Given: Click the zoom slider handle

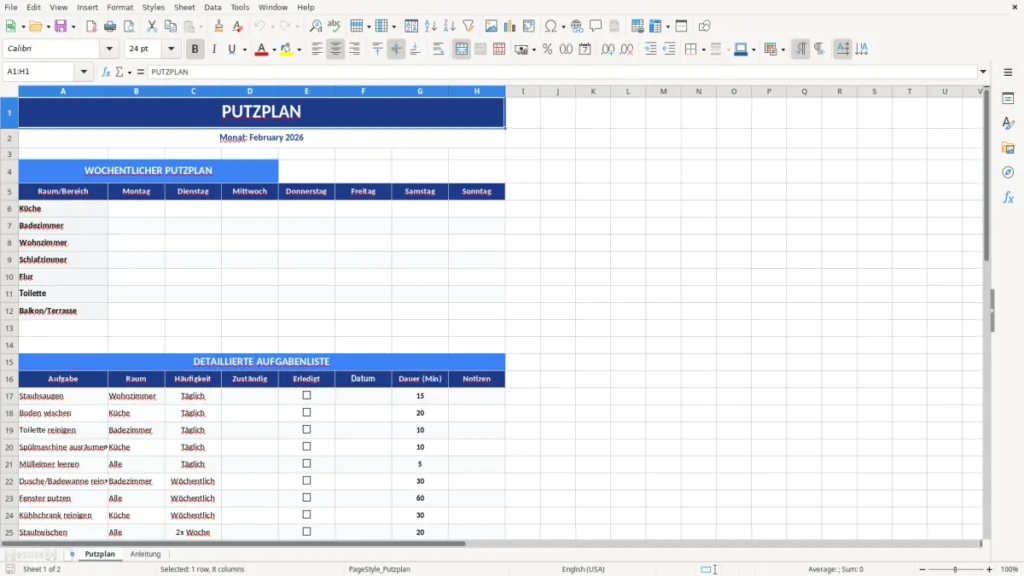Looking at the screenshot, I should point(955,569).
